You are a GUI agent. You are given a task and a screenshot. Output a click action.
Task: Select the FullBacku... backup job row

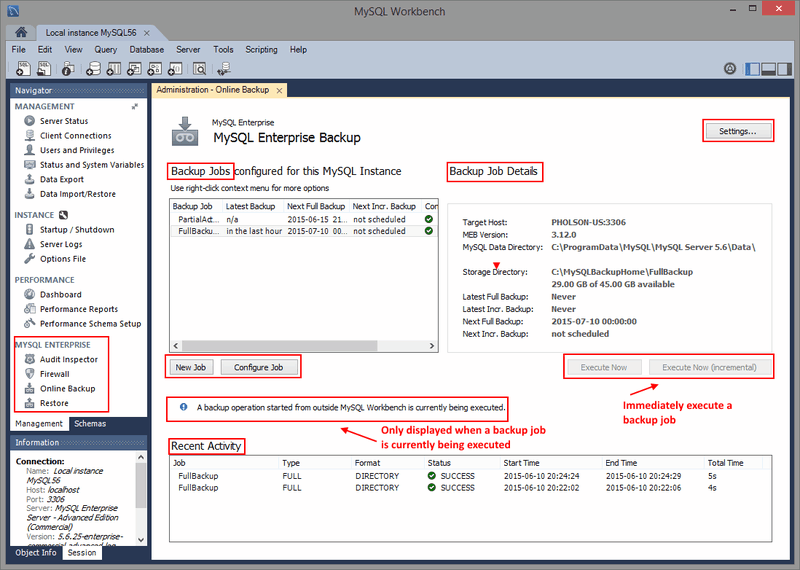pos(304,231)
